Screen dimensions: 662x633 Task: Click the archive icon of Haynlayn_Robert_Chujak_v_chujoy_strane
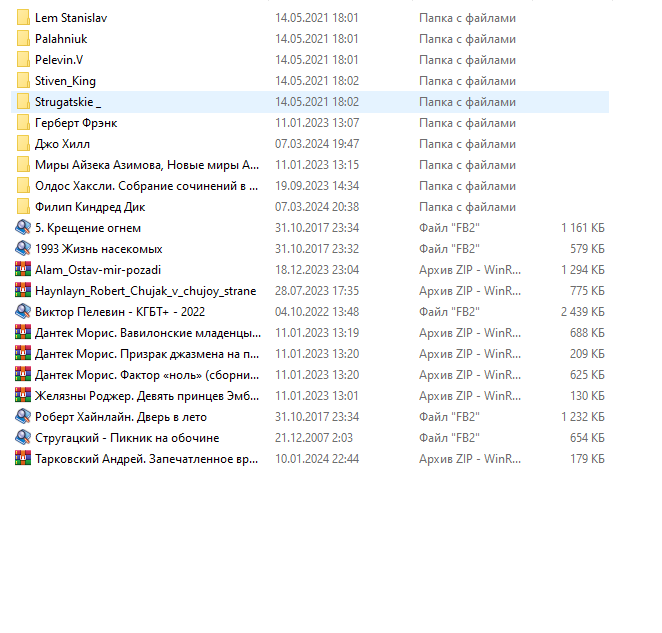(23, 291)
